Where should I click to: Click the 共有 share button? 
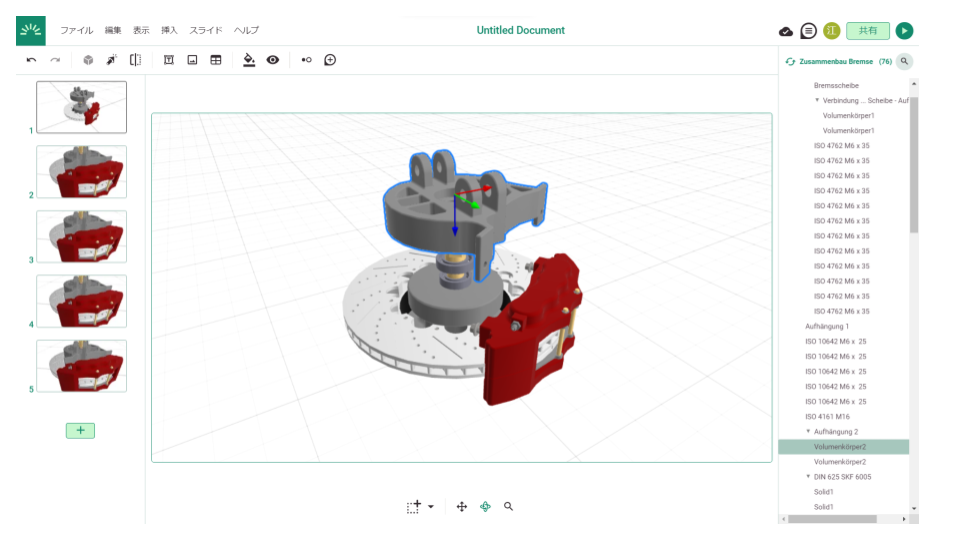pos(867,31)
